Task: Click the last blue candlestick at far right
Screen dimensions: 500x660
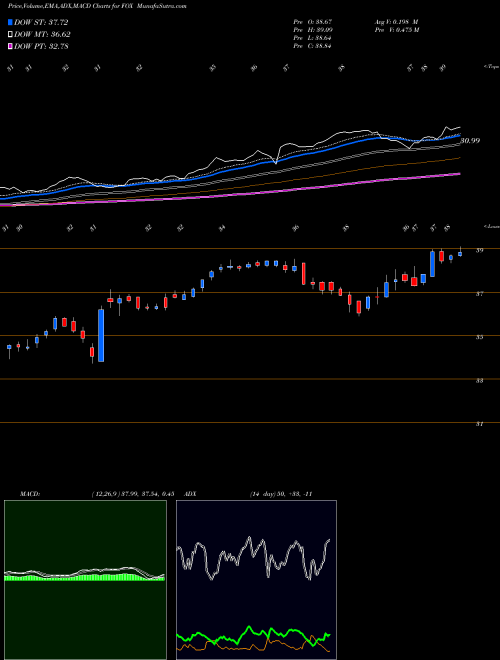Action: coord(460,254)
